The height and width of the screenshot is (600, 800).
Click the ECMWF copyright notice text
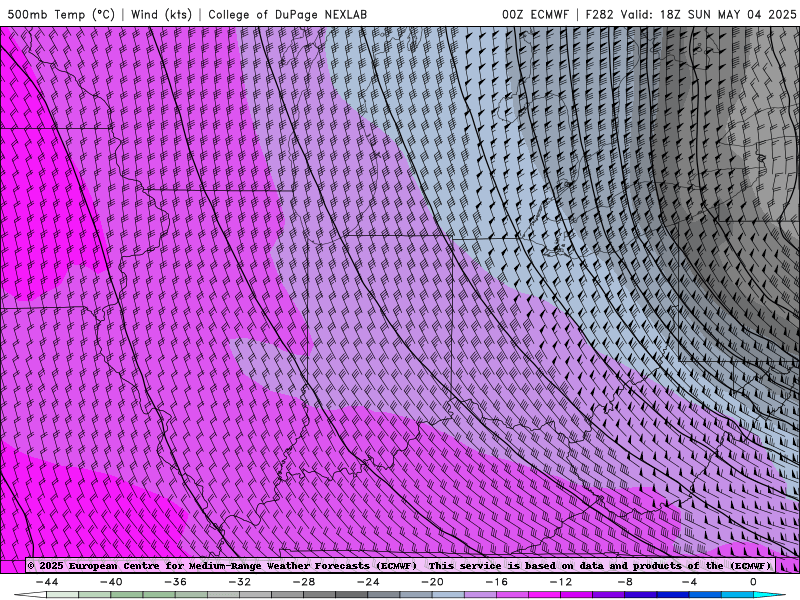399,565
